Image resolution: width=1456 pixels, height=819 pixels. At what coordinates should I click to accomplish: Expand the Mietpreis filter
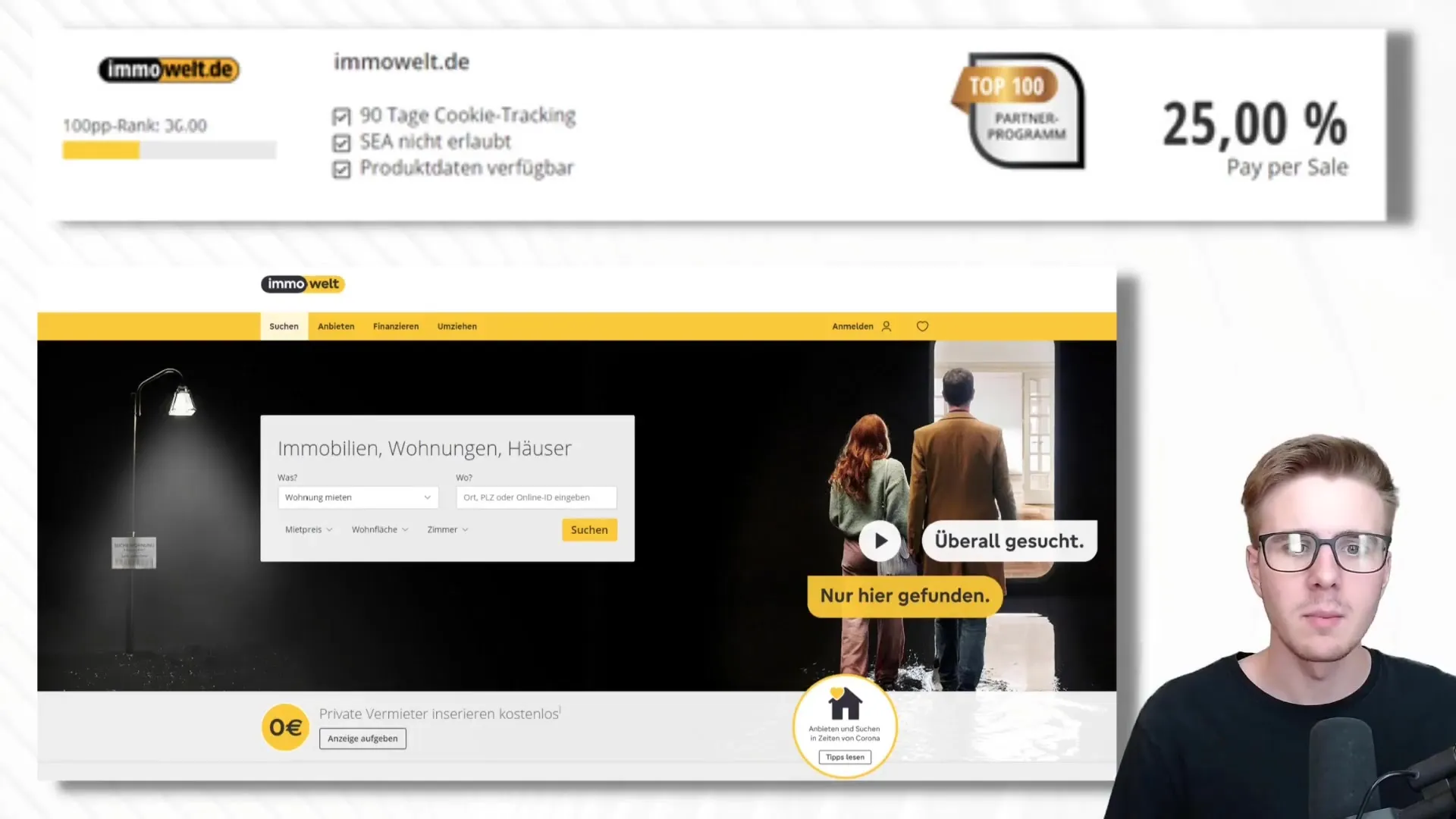click(x=309, y=529)
